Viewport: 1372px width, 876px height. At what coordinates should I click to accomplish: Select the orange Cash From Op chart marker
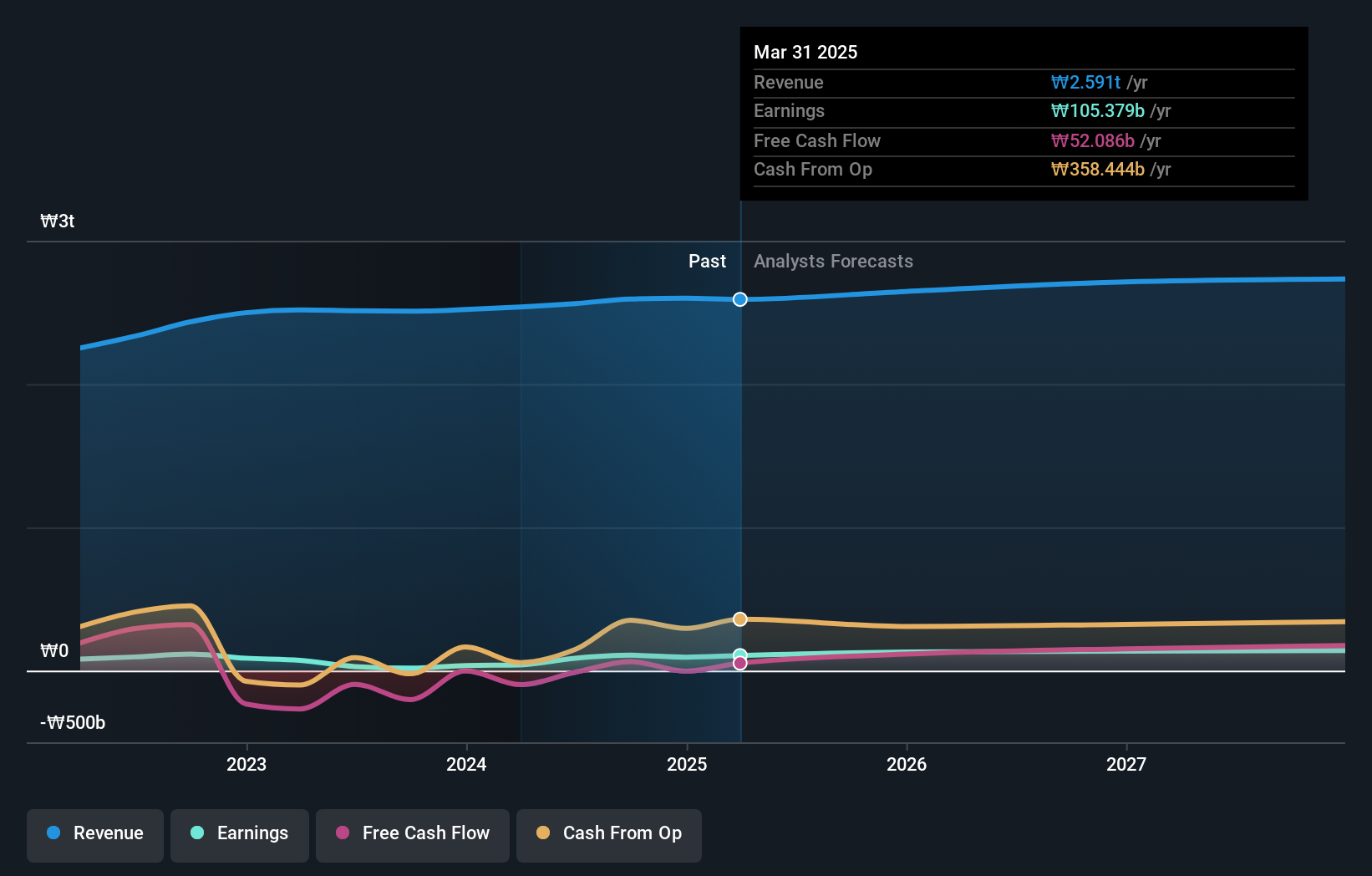pos(739,619)
